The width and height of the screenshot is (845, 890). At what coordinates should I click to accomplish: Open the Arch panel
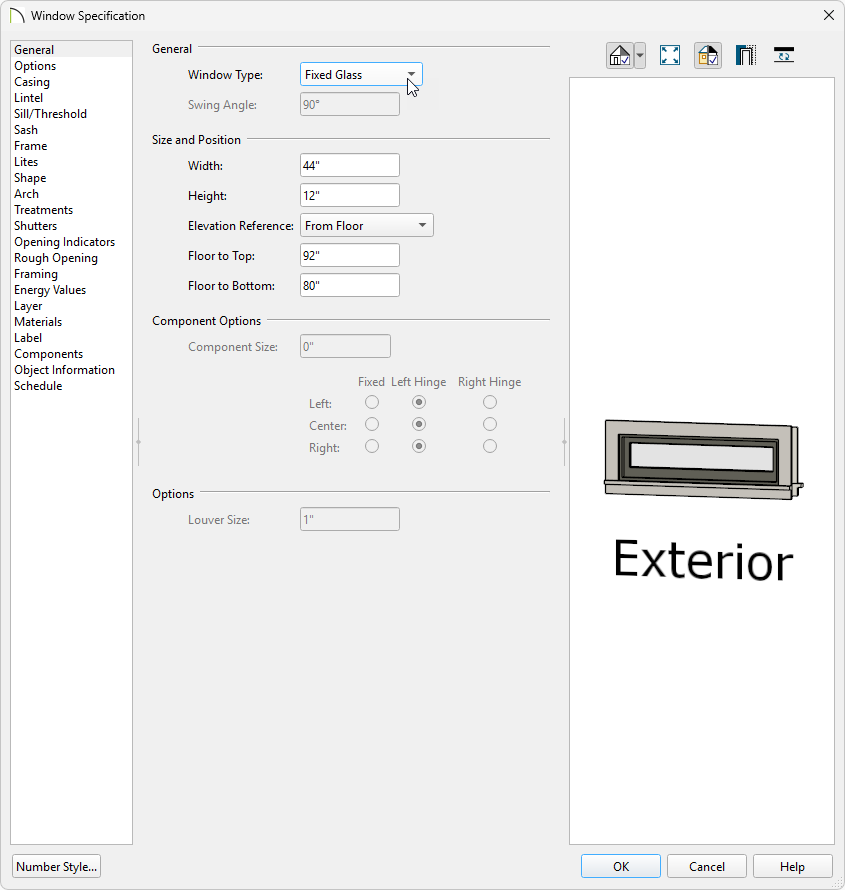point(72,194)
